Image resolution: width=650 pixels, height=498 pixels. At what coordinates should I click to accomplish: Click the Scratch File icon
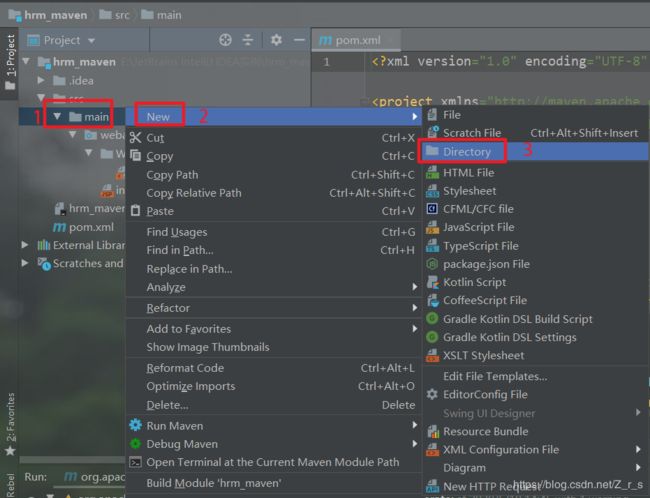point(433,132)
